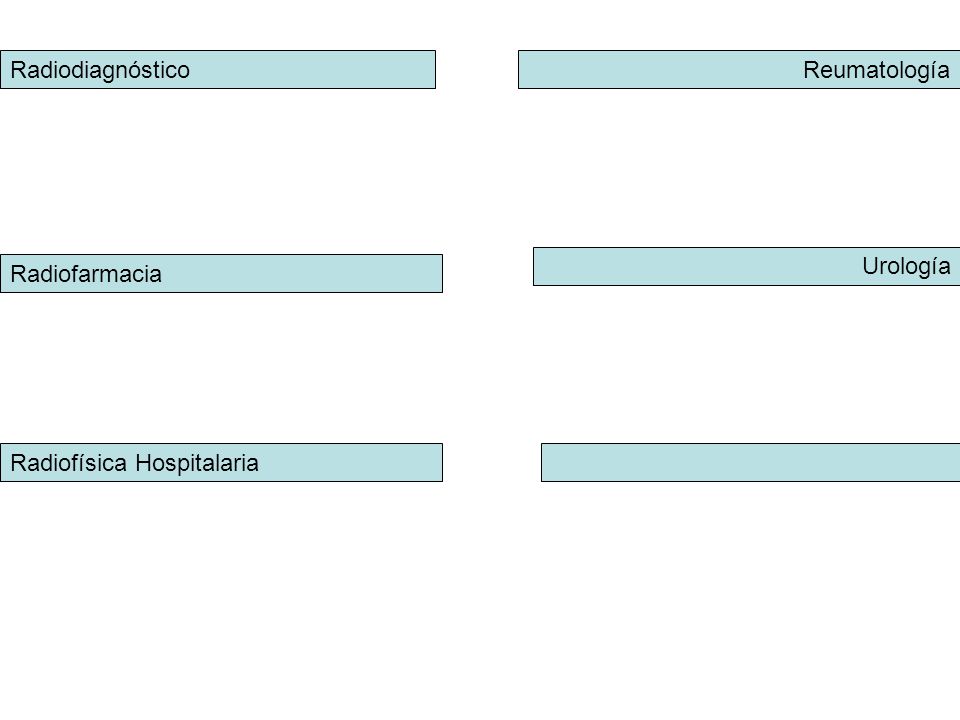The width and height of the screenshot is (960, 720).
Task: Click the Radiodiagnóstico text label
Action: (100, 71)
